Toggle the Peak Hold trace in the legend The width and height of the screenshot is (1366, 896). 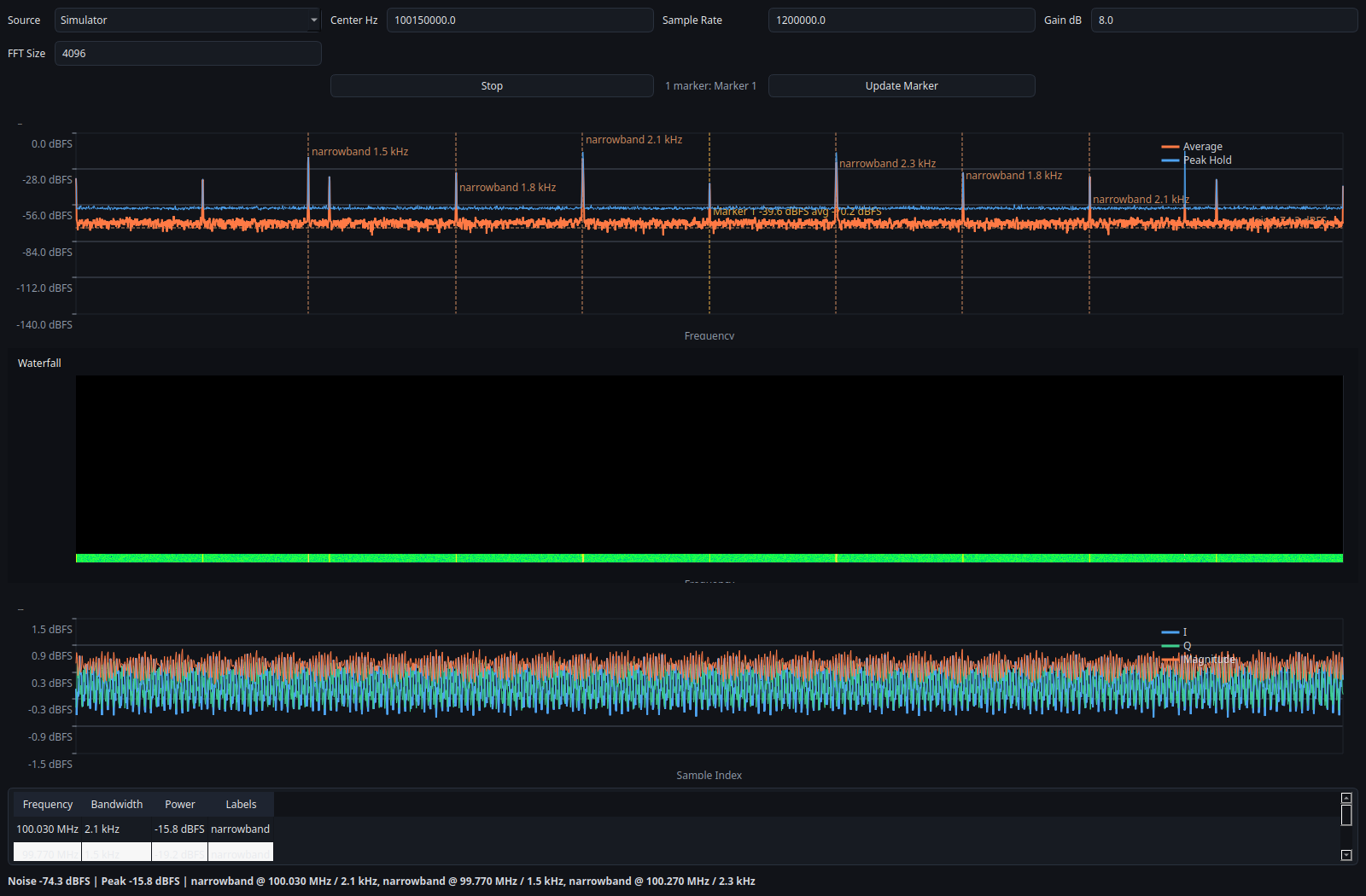[x=1208, y=160]
